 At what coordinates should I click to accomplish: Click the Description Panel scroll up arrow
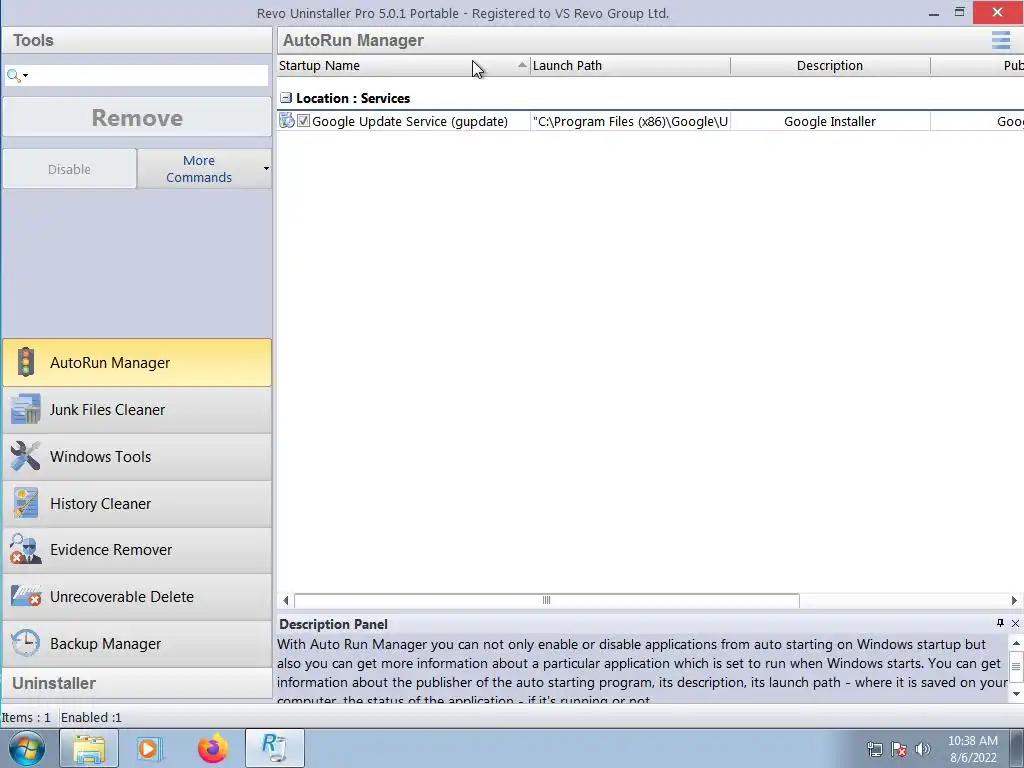(1016, 643)
